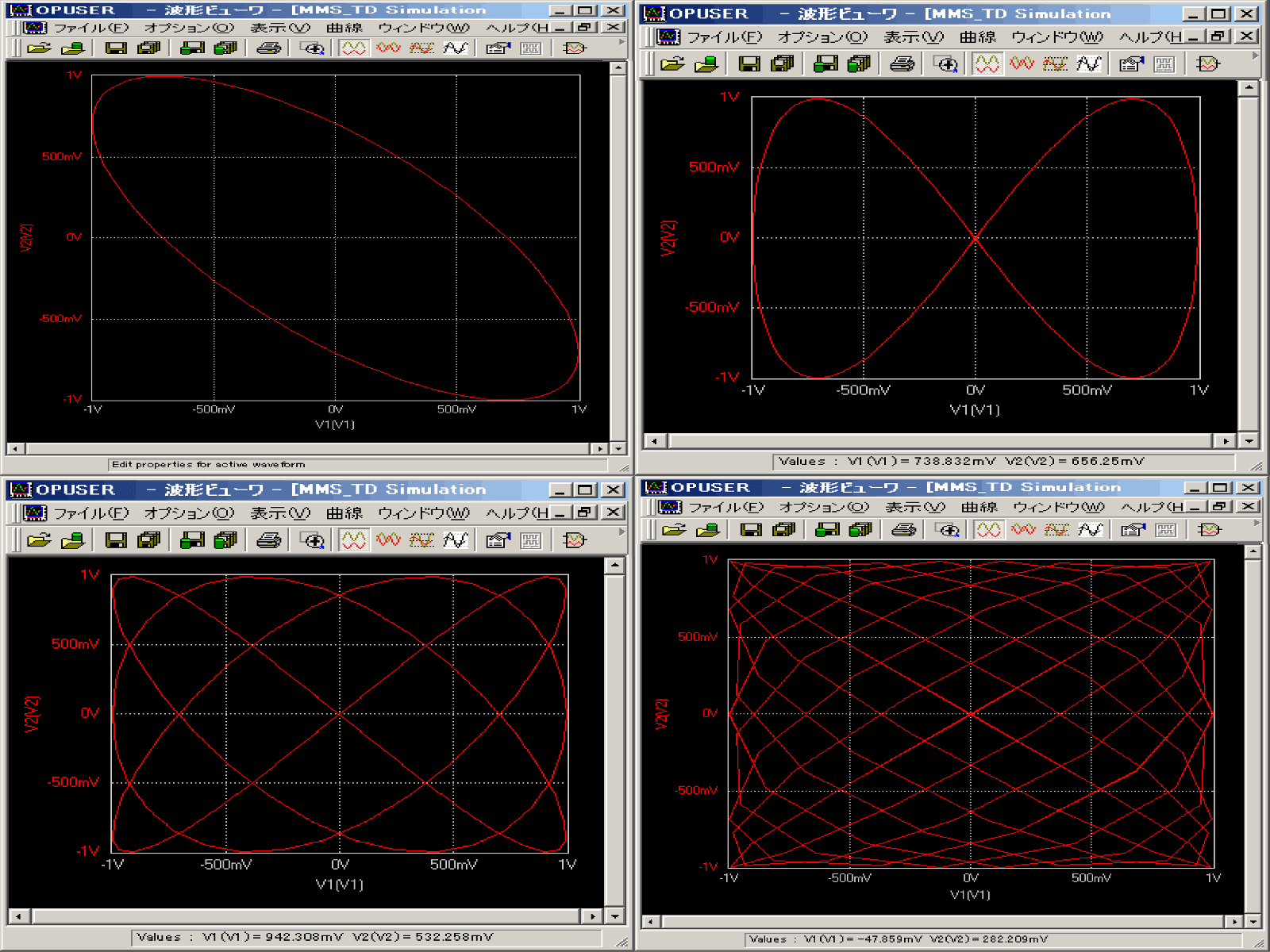
Task: Click the open folder icon in the ellipse plot window
Action: (x=39, y=48)
